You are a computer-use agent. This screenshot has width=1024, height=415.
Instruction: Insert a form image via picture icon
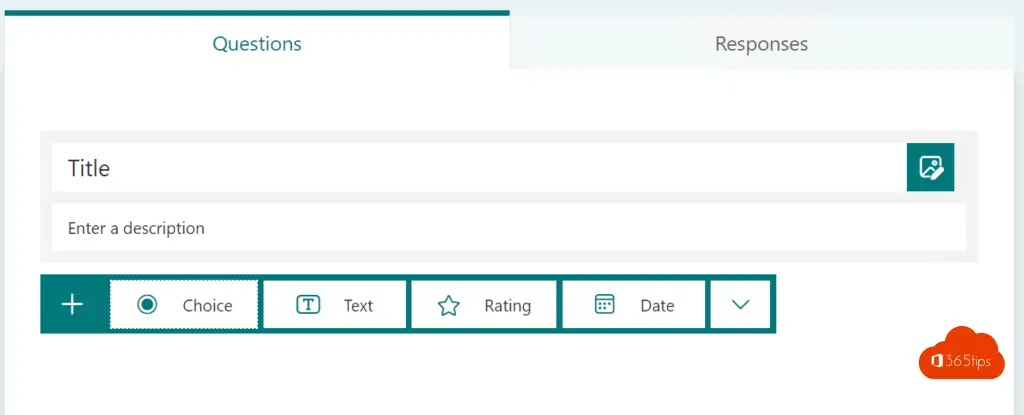pos(930,167)
